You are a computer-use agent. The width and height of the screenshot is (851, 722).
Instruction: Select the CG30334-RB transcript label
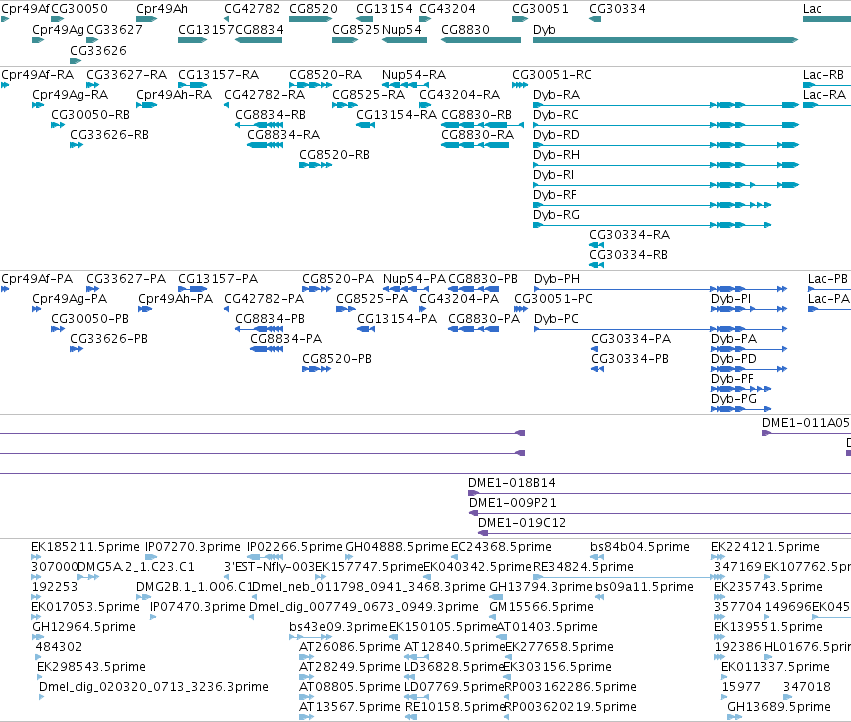tap(628, 255)
